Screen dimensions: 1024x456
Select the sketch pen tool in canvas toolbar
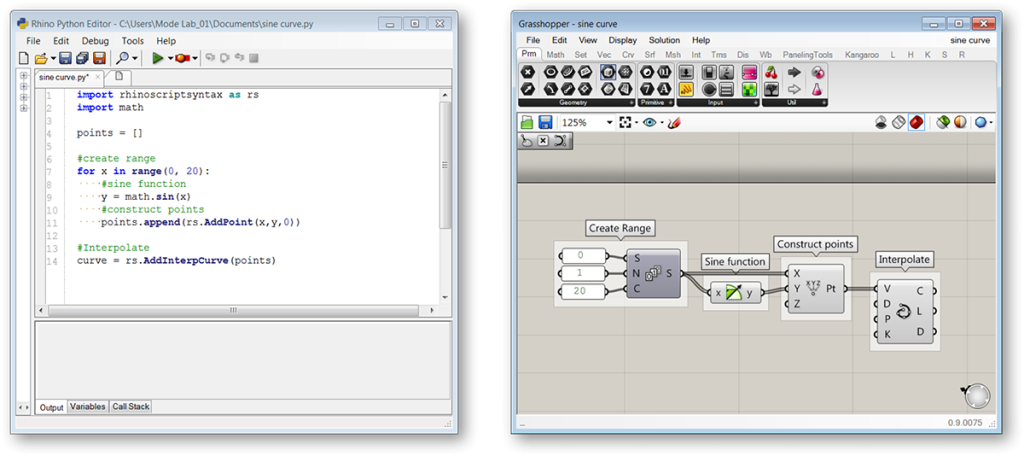point(674,122)
